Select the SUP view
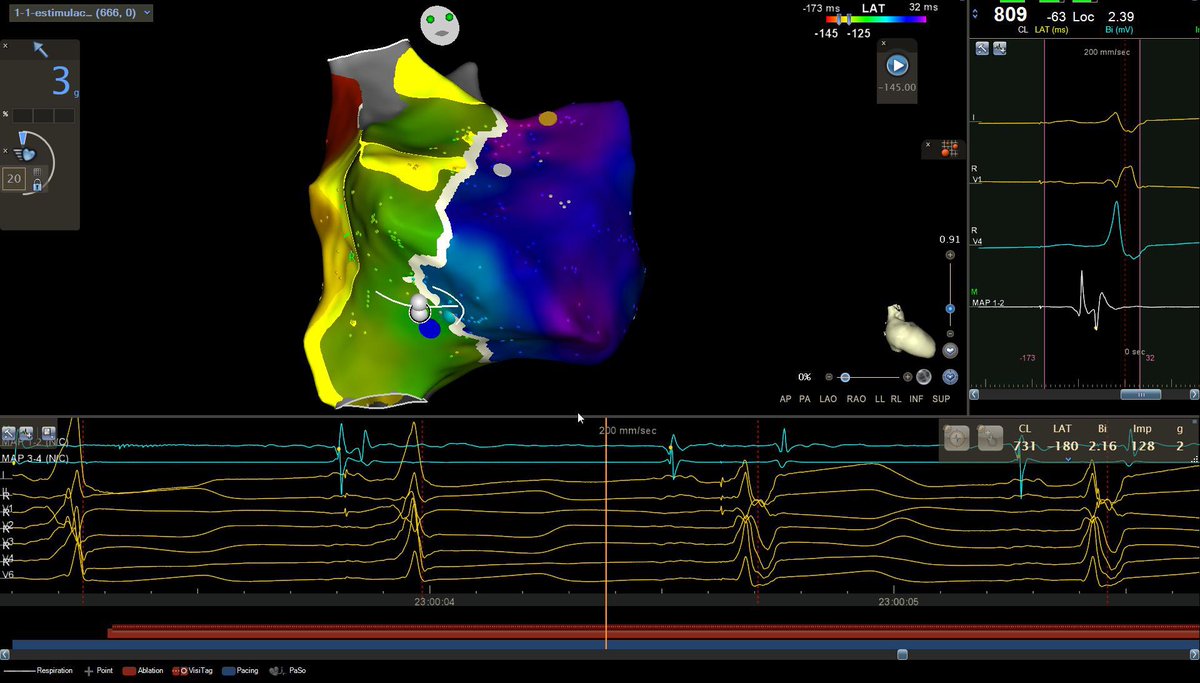The height and width of the screenshot is (683, 1200). click(941, 399)
